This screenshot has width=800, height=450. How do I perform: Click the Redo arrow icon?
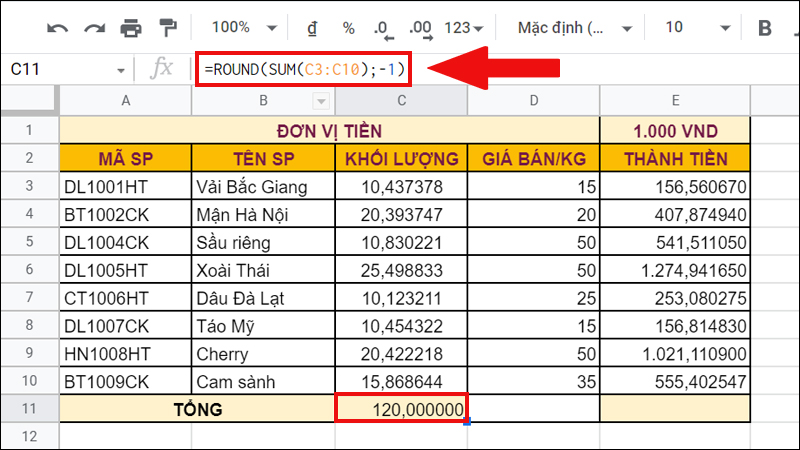[x=93, y=27]
